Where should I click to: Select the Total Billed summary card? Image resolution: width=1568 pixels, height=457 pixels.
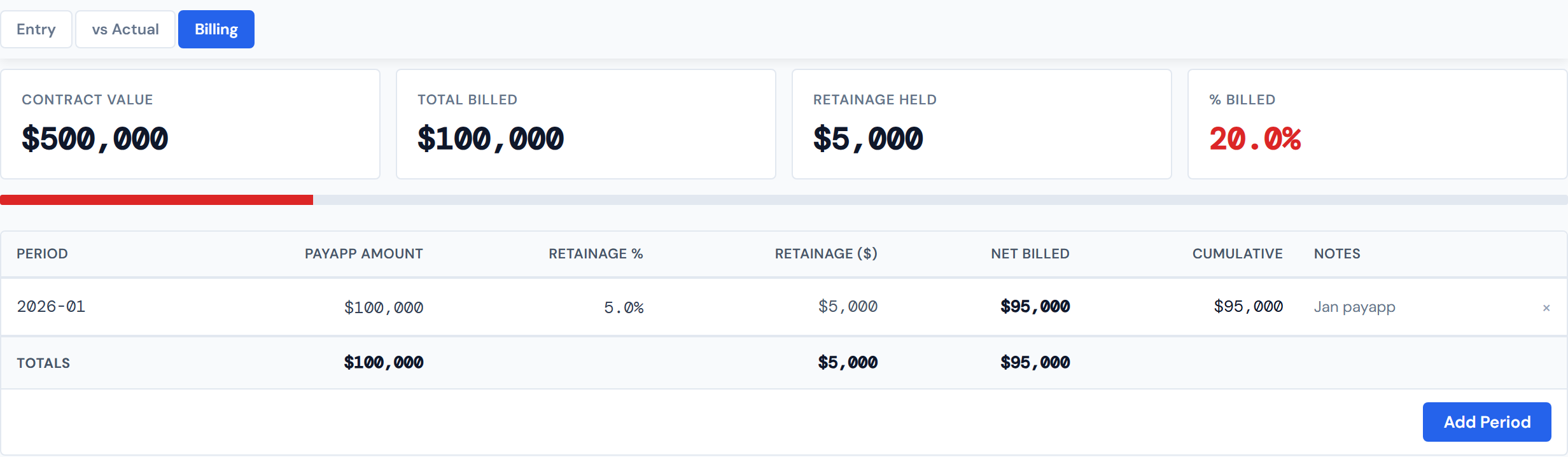click(585, 123)
